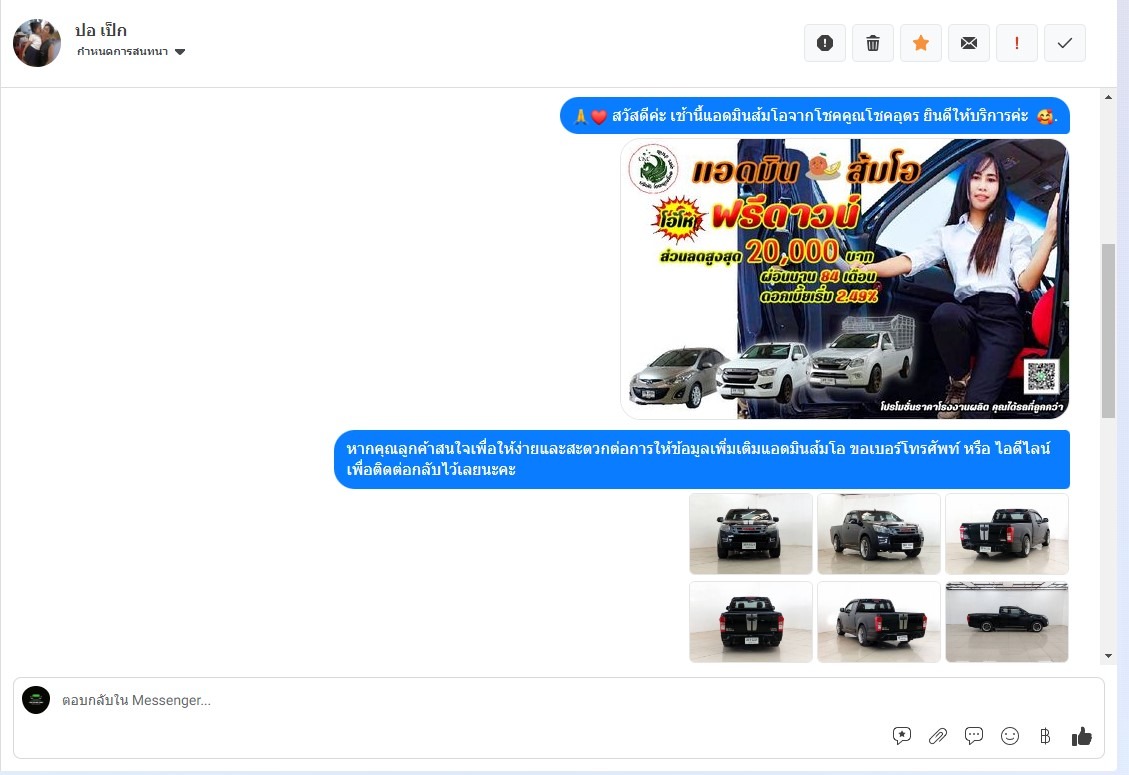Viewport: 1129px width, 775px height.
Task: Open the admin Som-O promotion banner image
Action: pos(844,279)
